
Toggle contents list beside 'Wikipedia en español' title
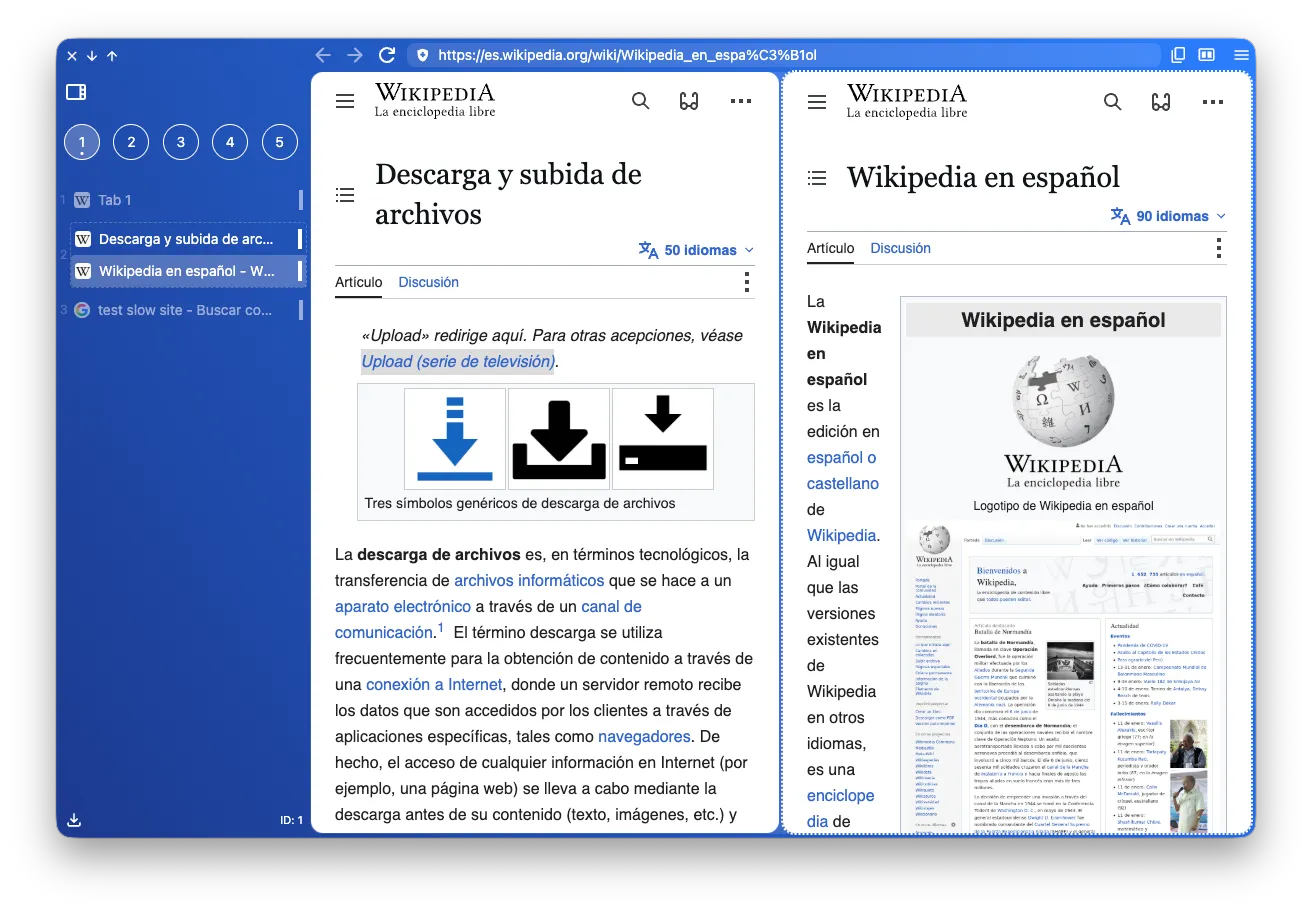(817, 178)
